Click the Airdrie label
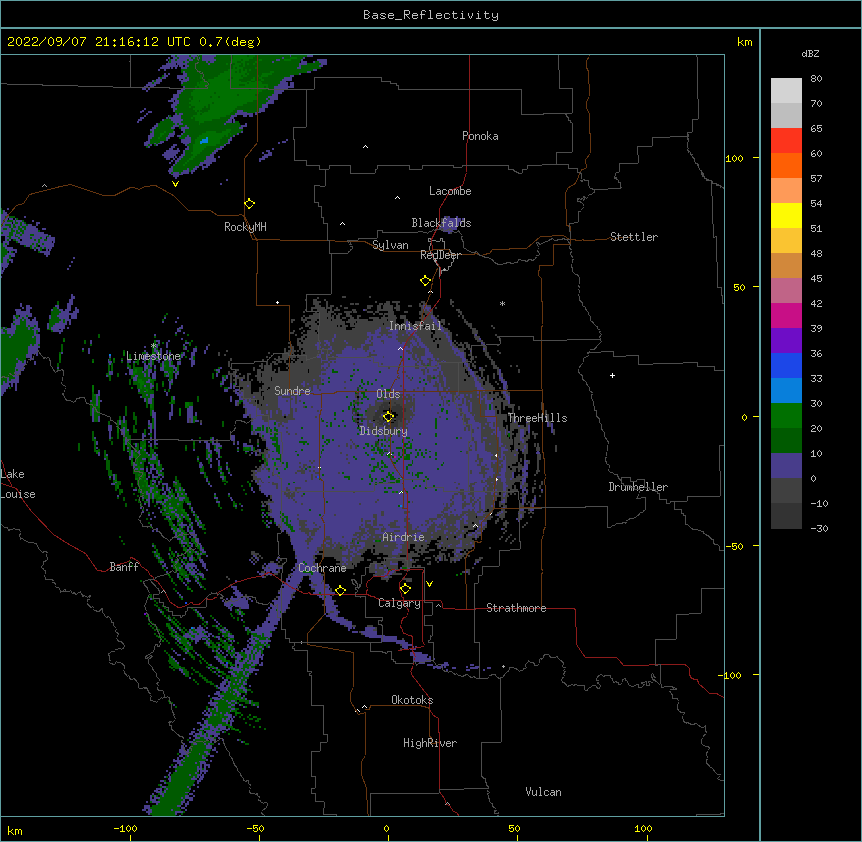The width and height of the screenshot is (862, 842). click(x=404, y=537)
